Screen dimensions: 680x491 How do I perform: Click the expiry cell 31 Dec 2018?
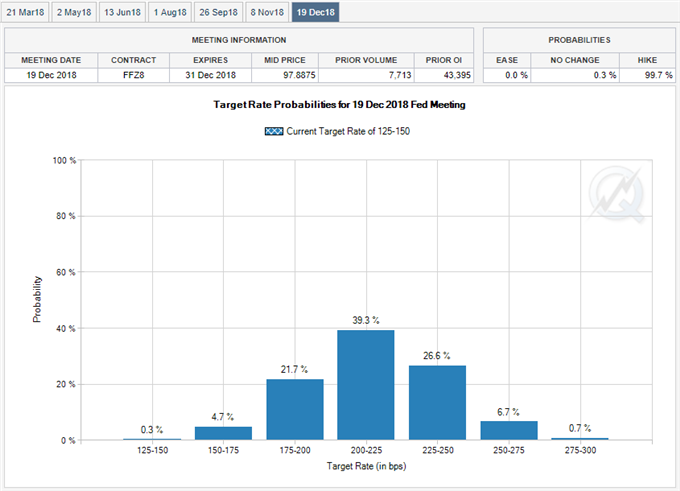click(x=210, y=75)
